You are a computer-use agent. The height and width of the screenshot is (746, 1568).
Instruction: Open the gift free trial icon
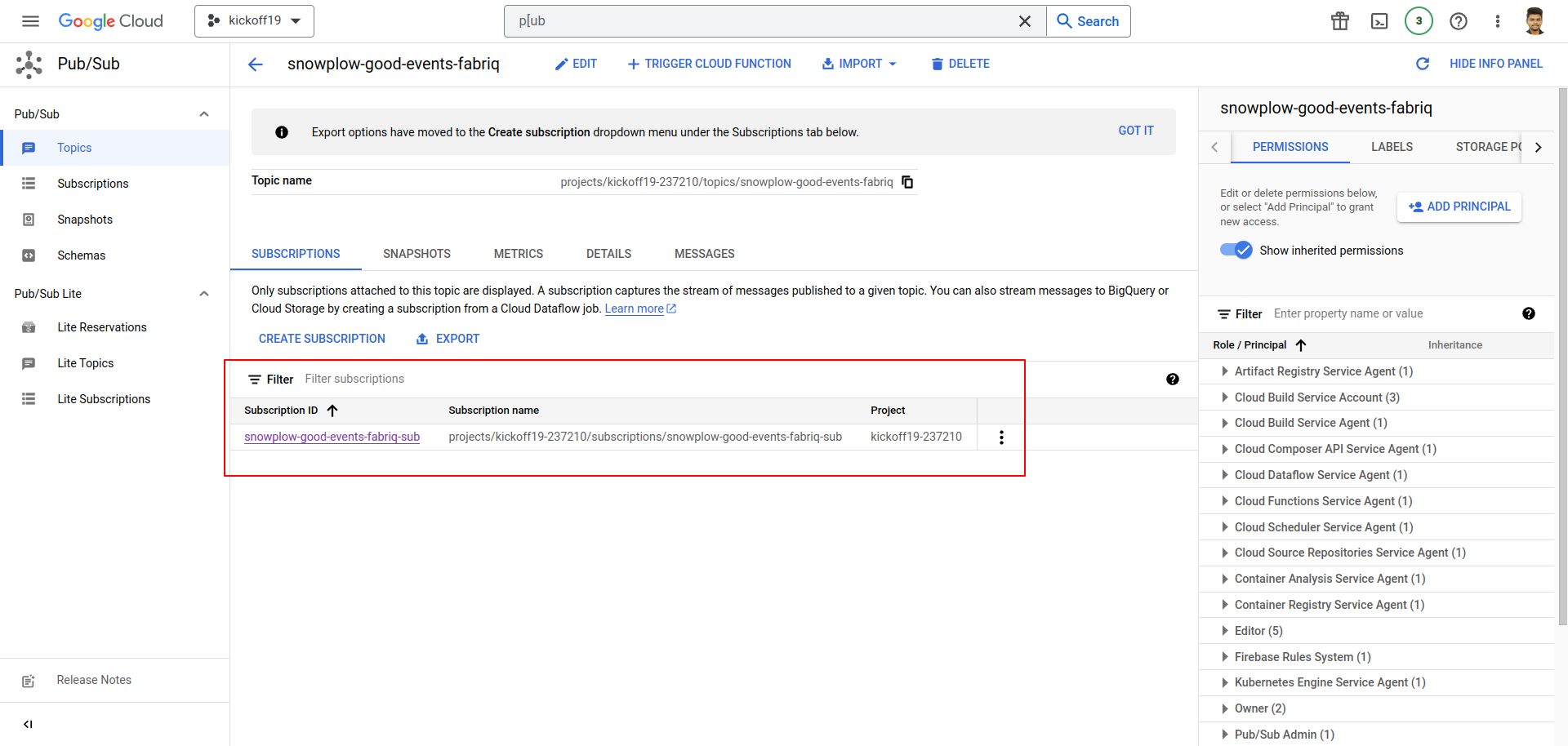1340,21
